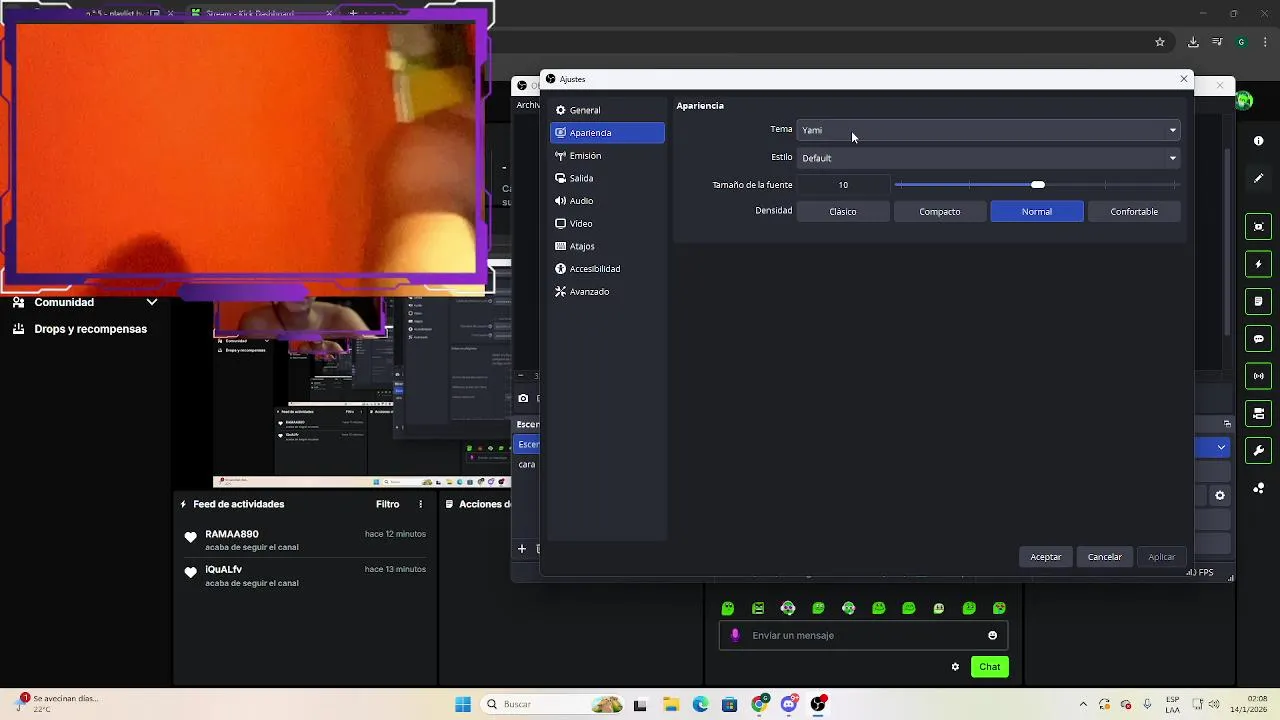Click the font size value field
1280x720 pixels.
(x=843, y=185)
